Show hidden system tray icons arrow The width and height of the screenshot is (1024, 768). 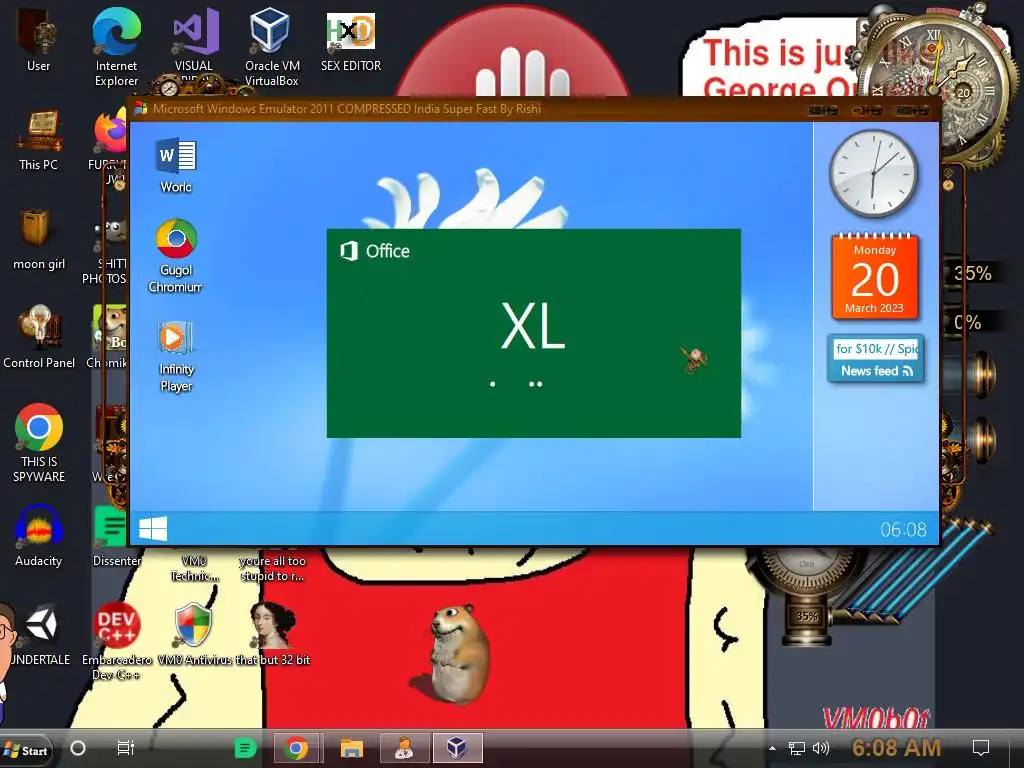click(x=773, y=748)
